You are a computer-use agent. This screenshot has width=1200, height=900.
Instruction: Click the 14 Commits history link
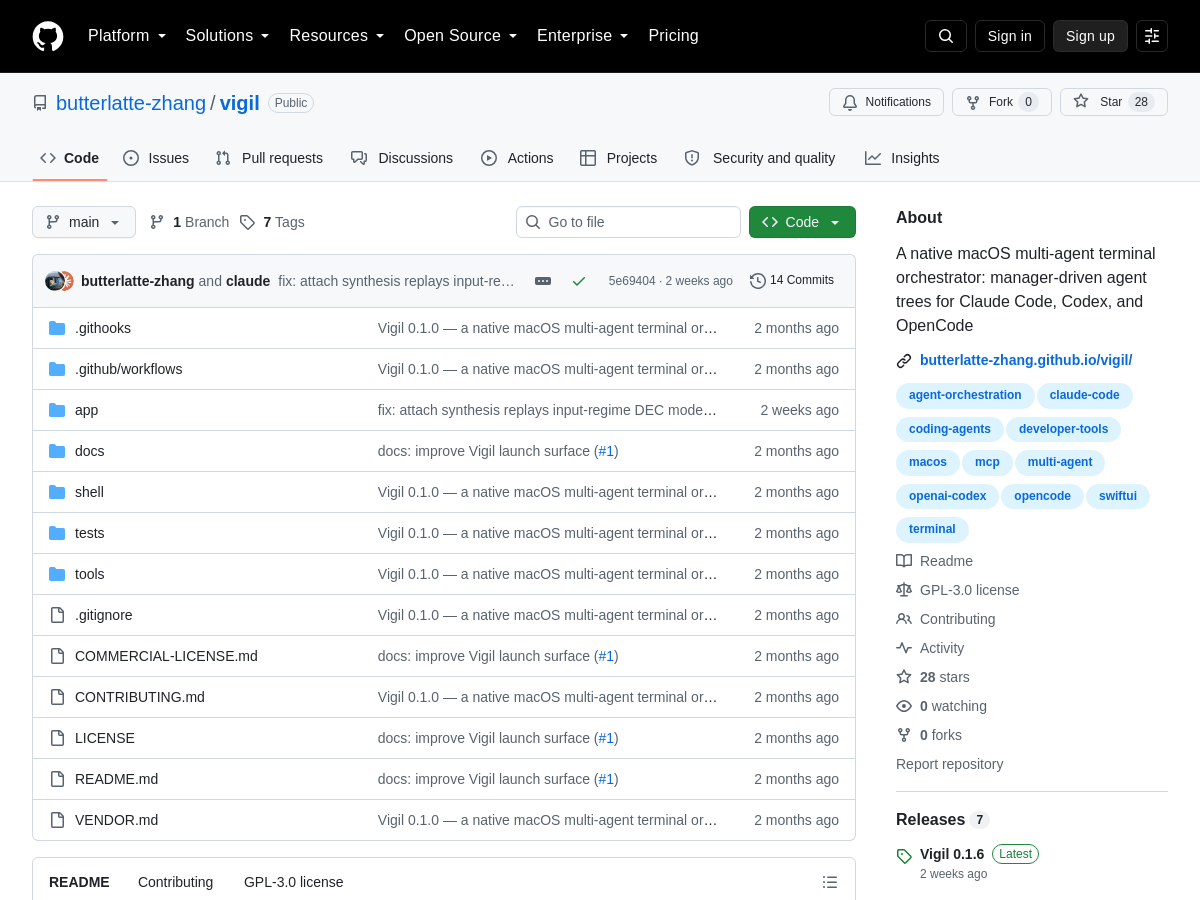point(792,281)
